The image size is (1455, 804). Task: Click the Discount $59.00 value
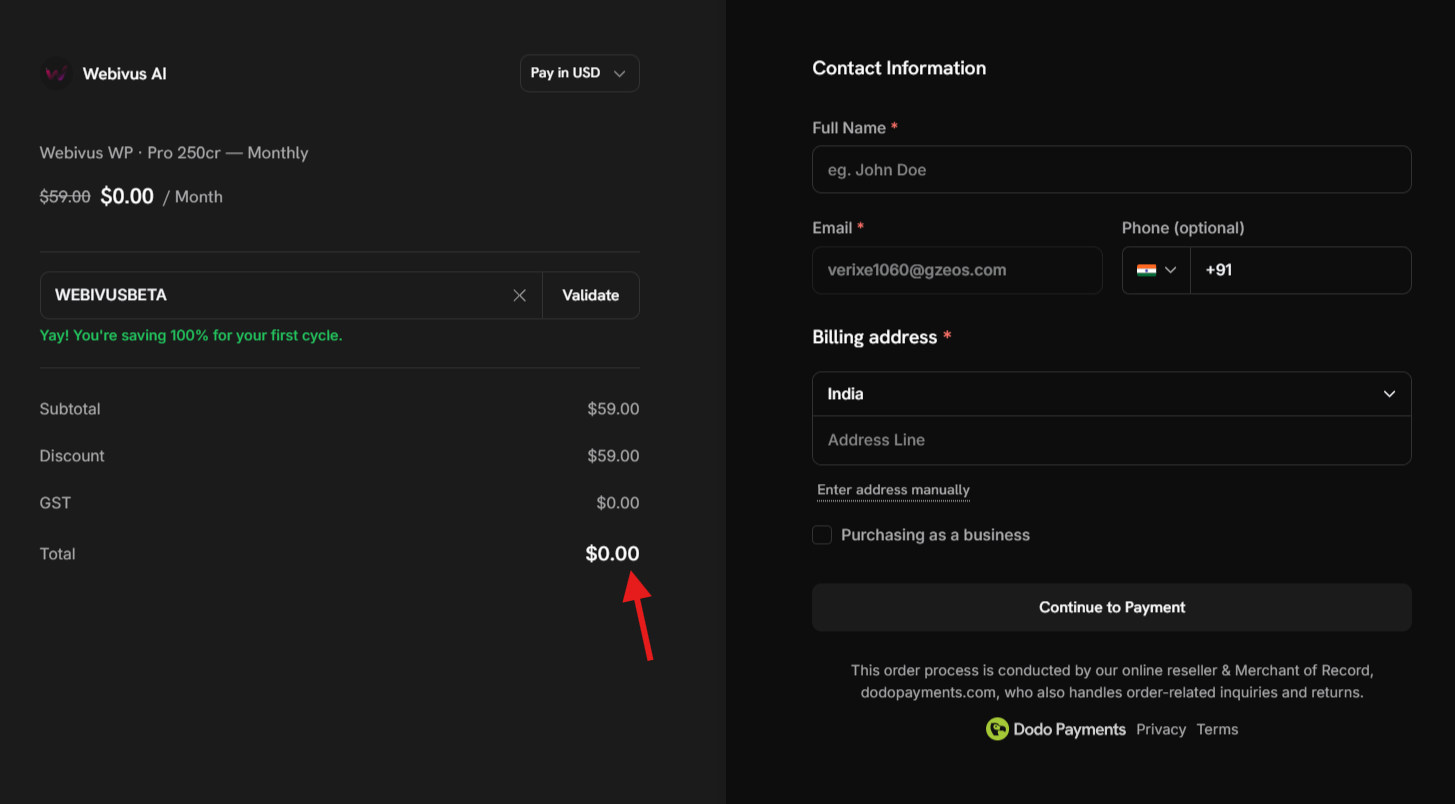[x=613, y=456]
